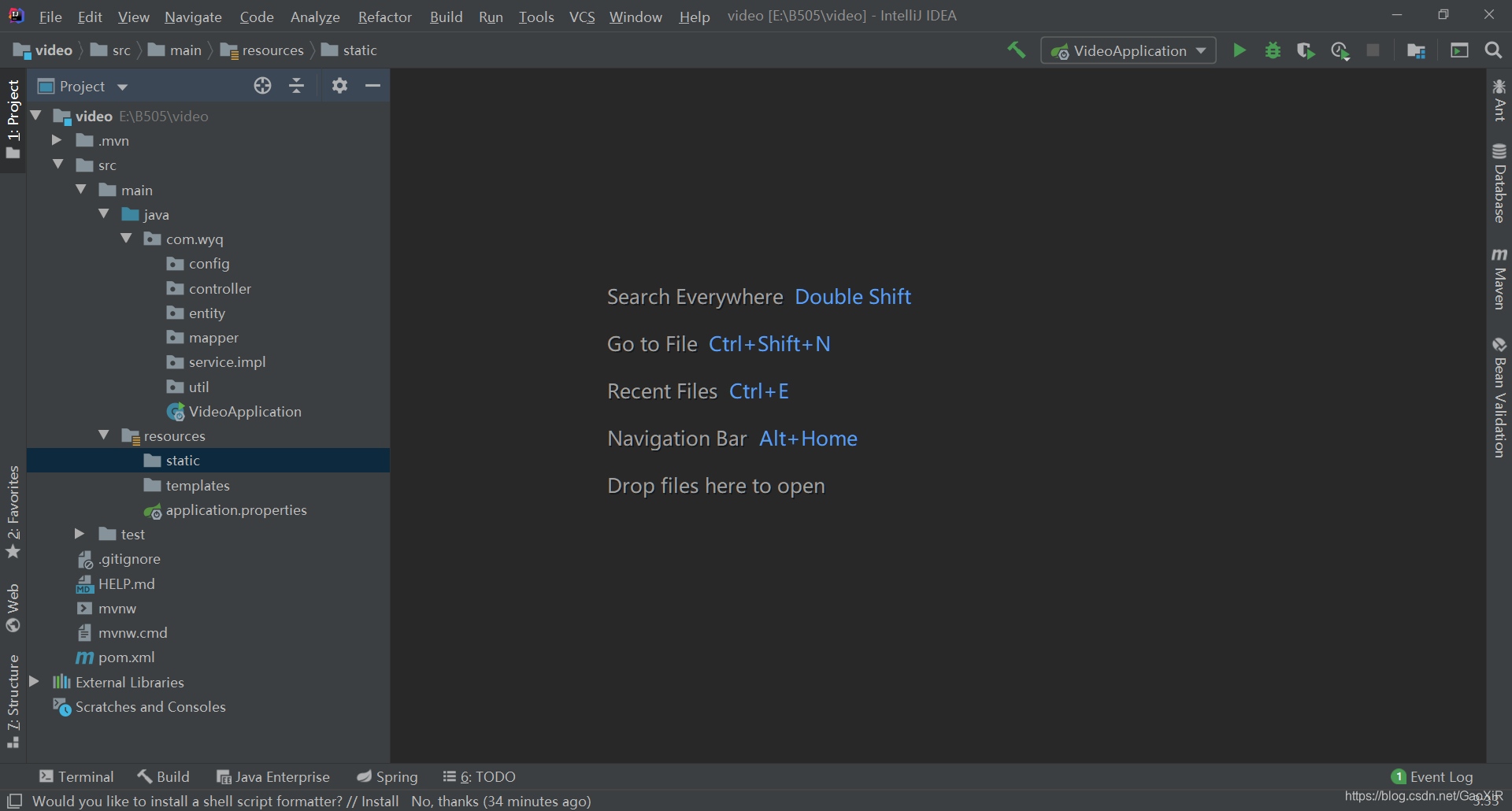1512x811 pixels.
Task: Open Project Structure icon in toolbar
Action: 1416,50
